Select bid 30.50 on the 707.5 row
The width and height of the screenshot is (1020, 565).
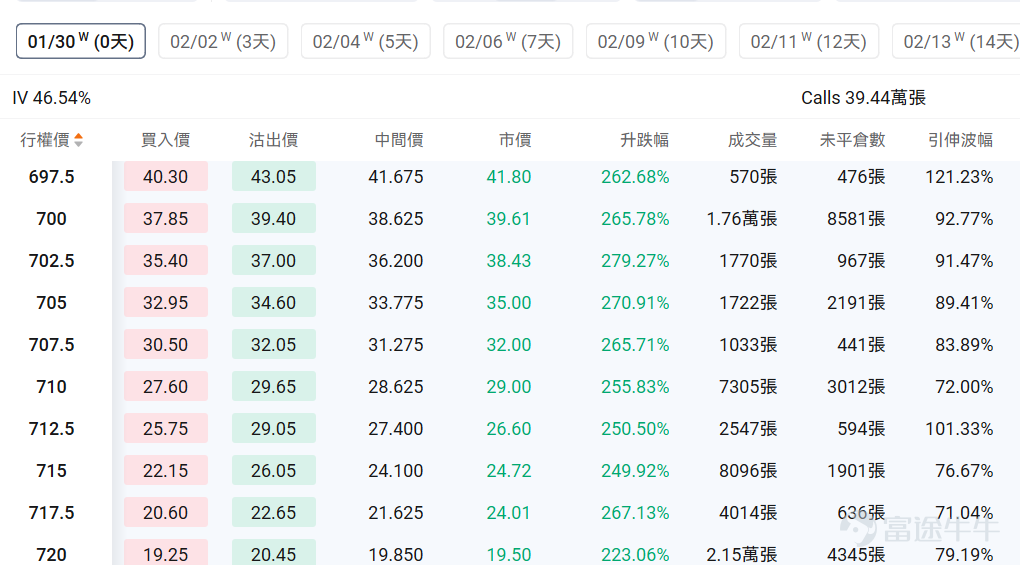pos(166,344)
